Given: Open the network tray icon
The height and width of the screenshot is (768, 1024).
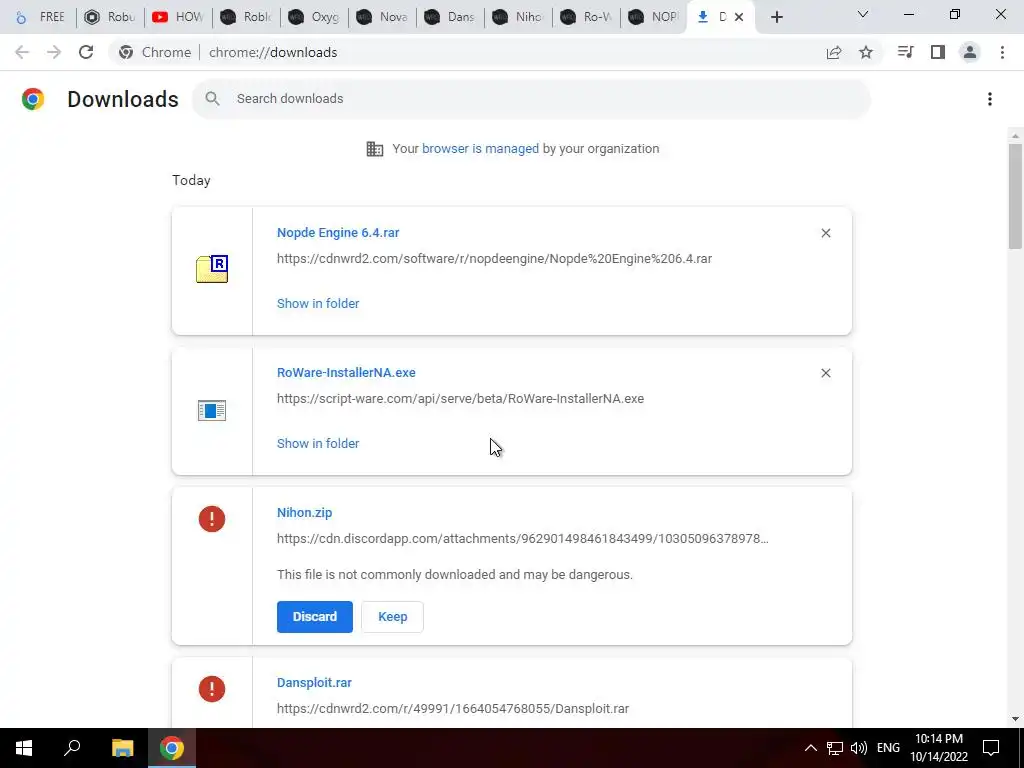Looking at the screenshot, I should [x=835, y=748].
